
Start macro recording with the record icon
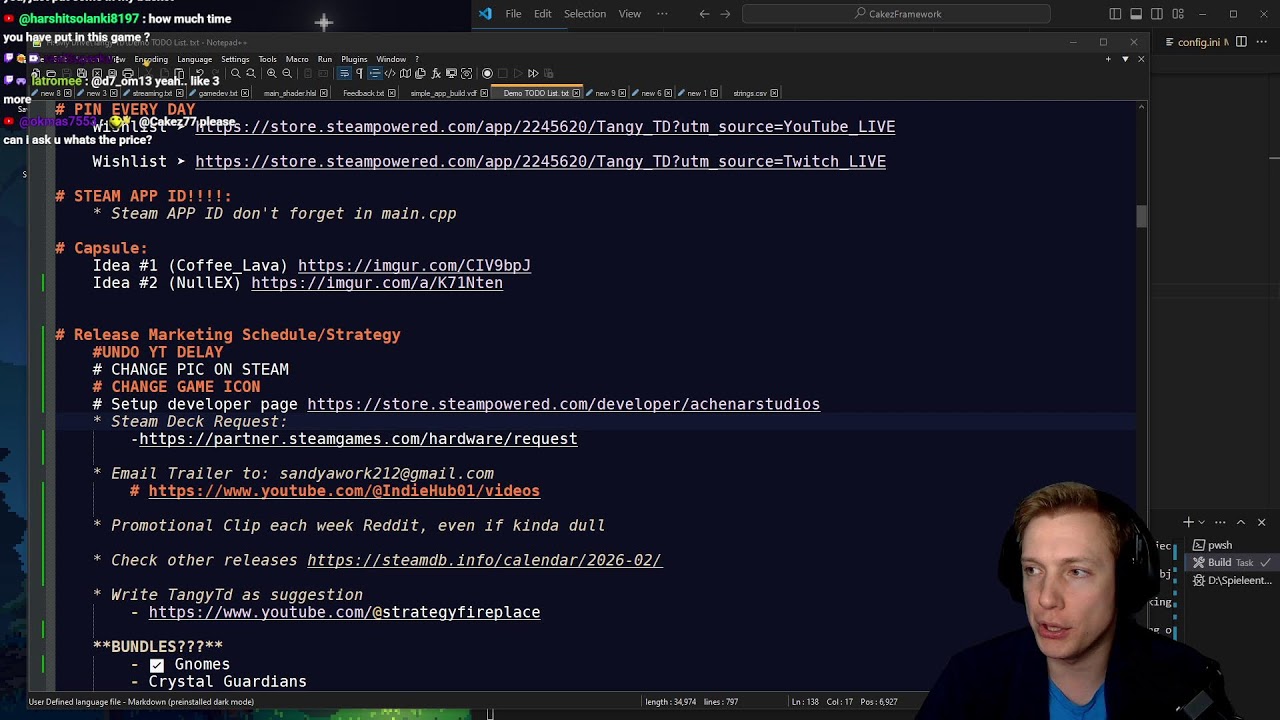pos(487,73)
